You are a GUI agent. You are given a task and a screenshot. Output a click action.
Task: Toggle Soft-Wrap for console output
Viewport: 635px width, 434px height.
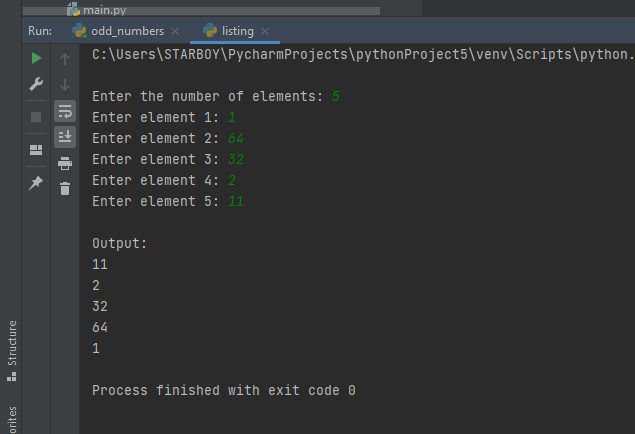65,110
